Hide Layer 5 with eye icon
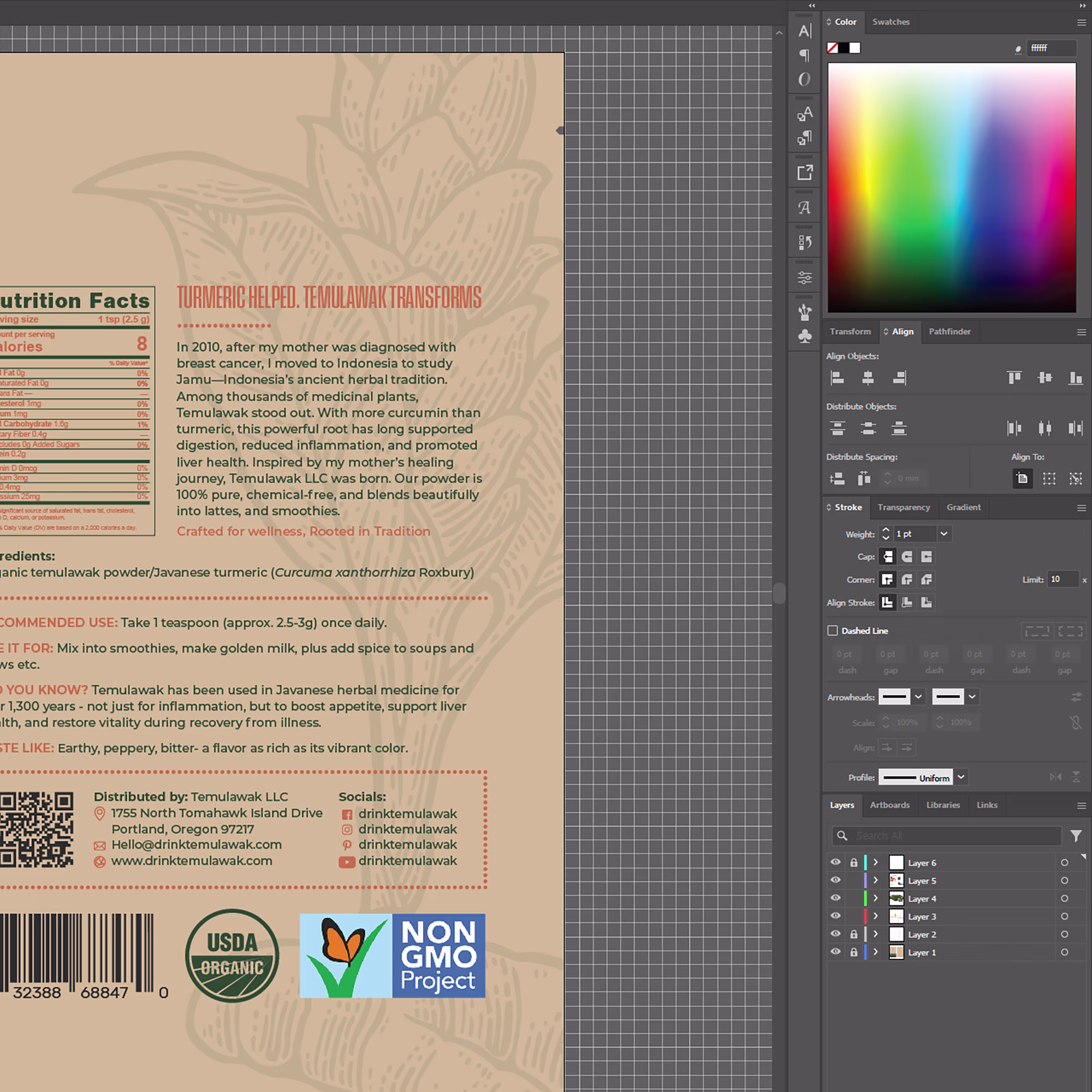Screen dimensions: 1092x1092 [835, 881]
